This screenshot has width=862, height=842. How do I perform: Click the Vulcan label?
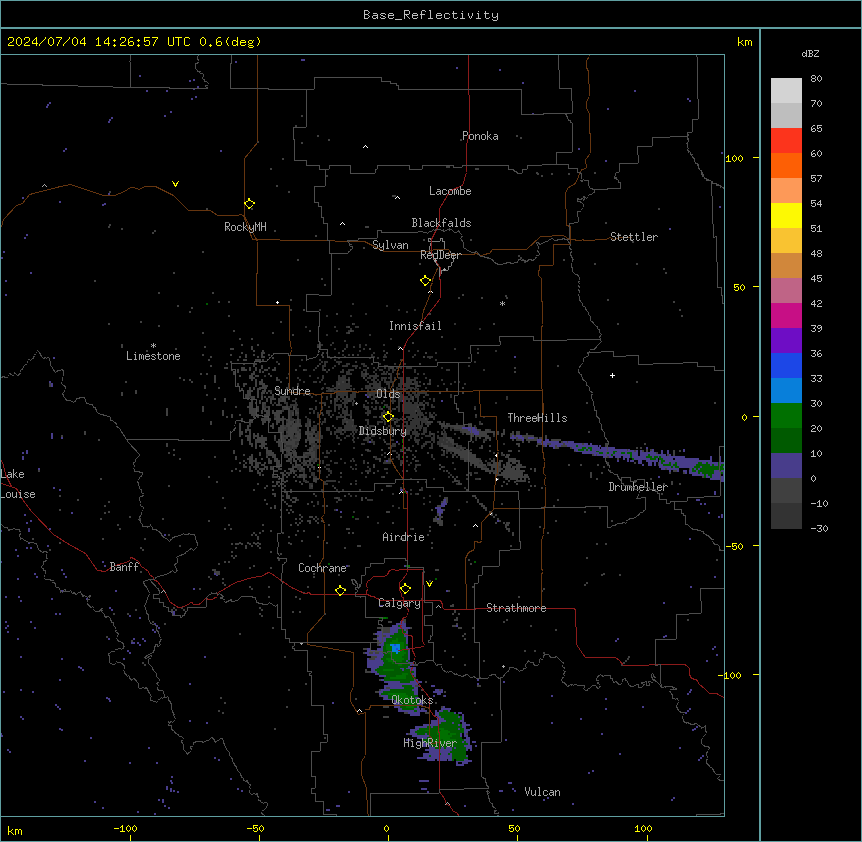(x=543, y=792)
